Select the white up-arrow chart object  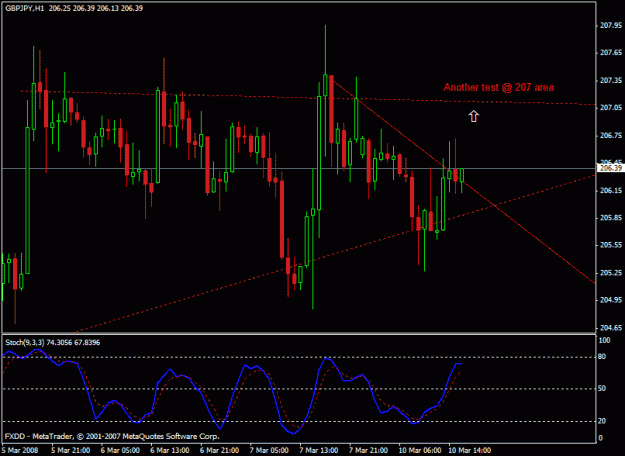coord(473,116)
